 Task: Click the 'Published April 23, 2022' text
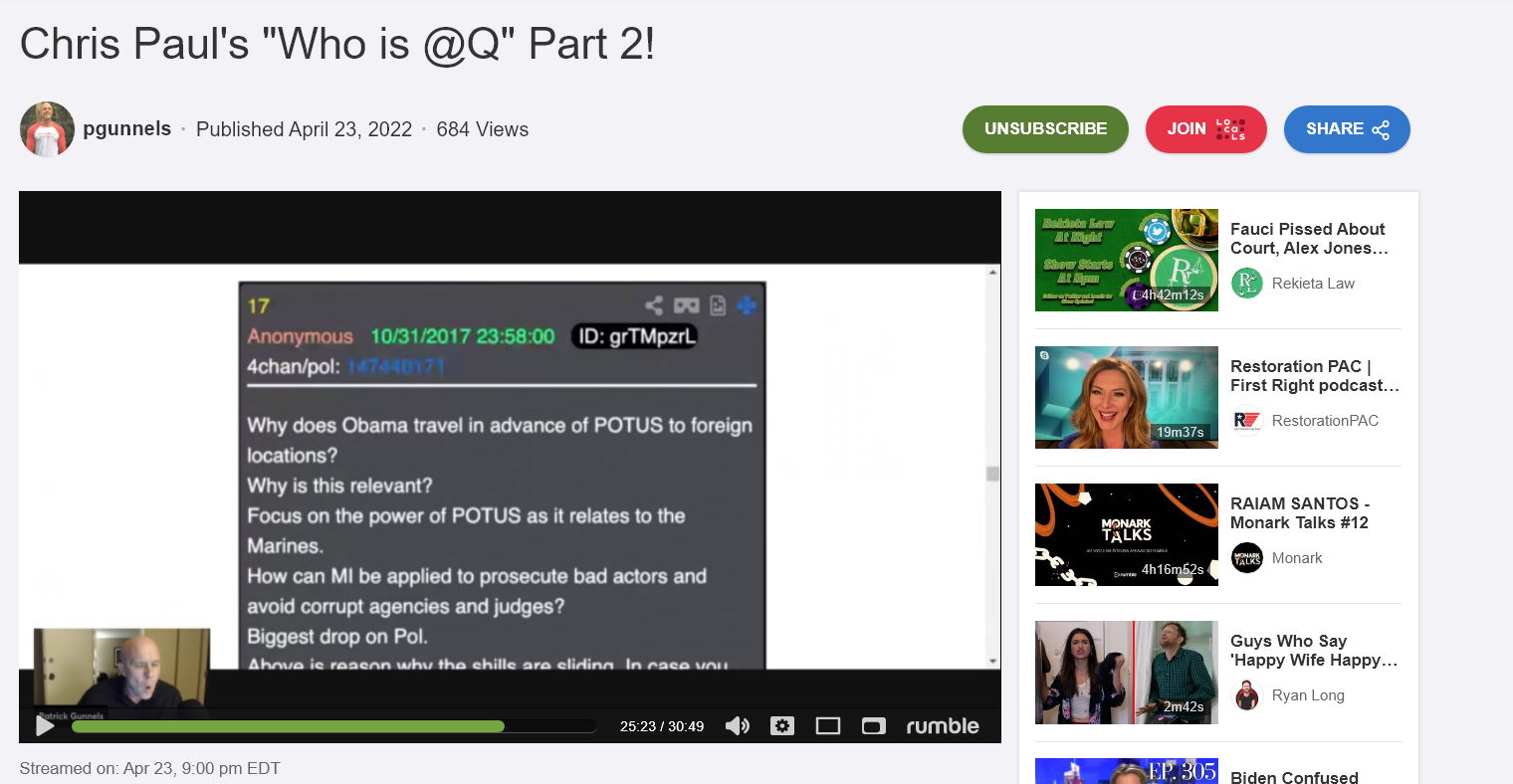pos(304,129)
